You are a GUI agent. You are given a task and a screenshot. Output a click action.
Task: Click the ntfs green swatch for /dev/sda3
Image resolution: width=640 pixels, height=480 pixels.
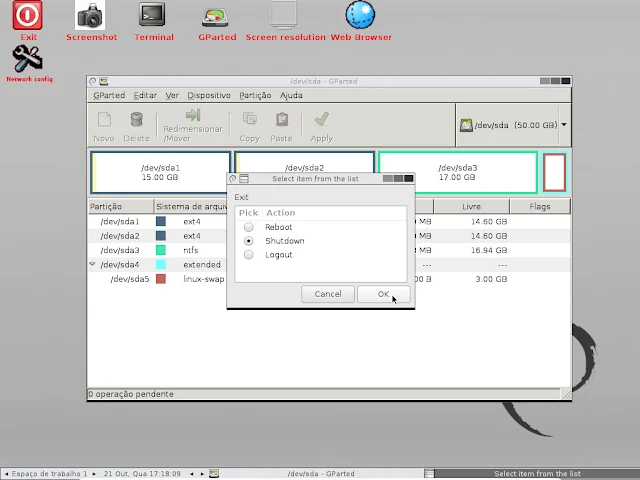click(161, 250)
